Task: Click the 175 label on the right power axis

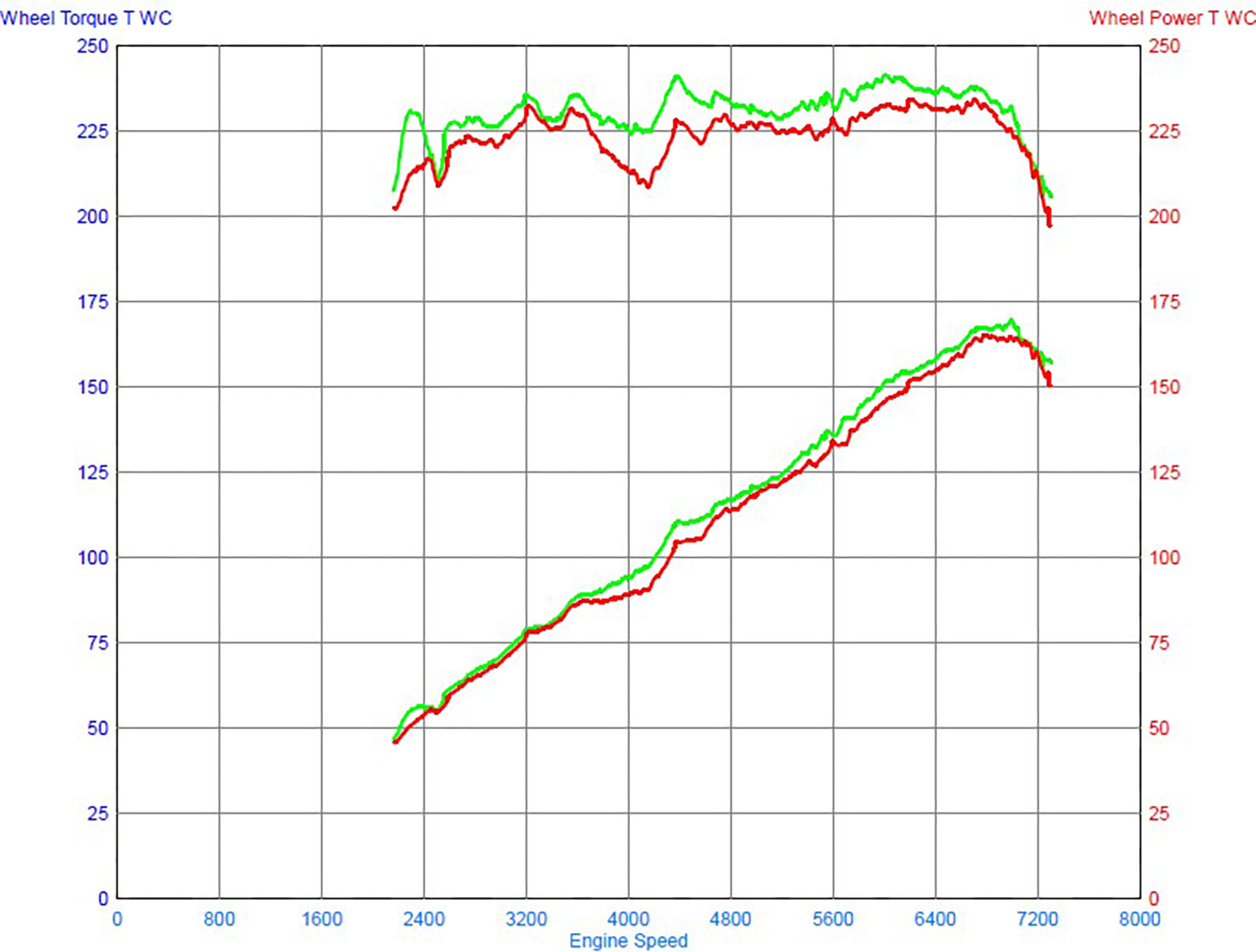Action: click(1164, 302)
